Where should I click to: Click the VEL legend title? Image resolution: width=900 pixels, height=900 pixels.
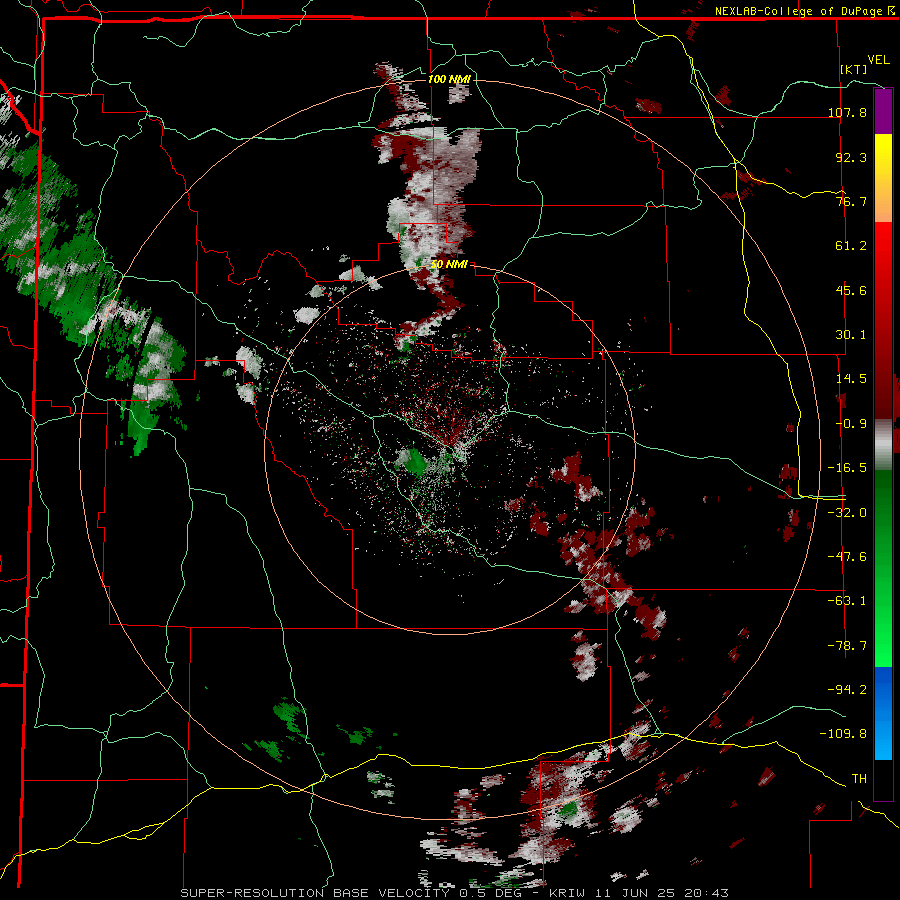tap(878, 60)
